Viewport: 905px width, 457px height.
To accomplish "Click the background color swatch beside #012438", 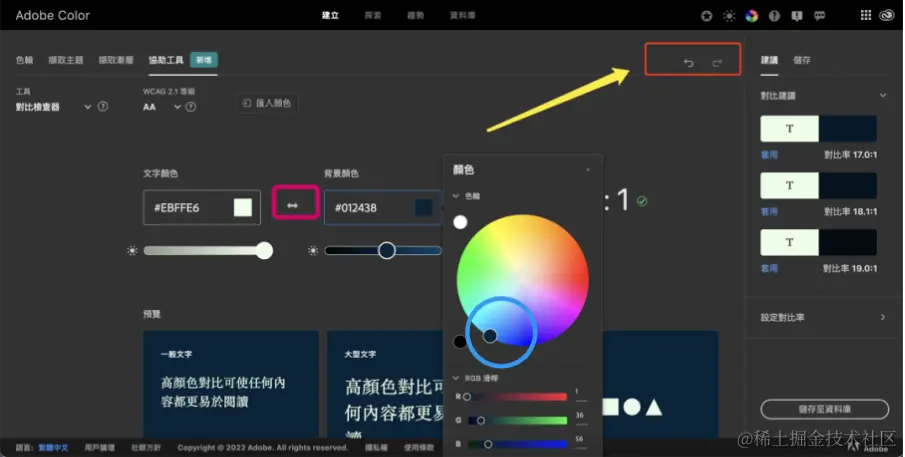I will click(424, 208).
